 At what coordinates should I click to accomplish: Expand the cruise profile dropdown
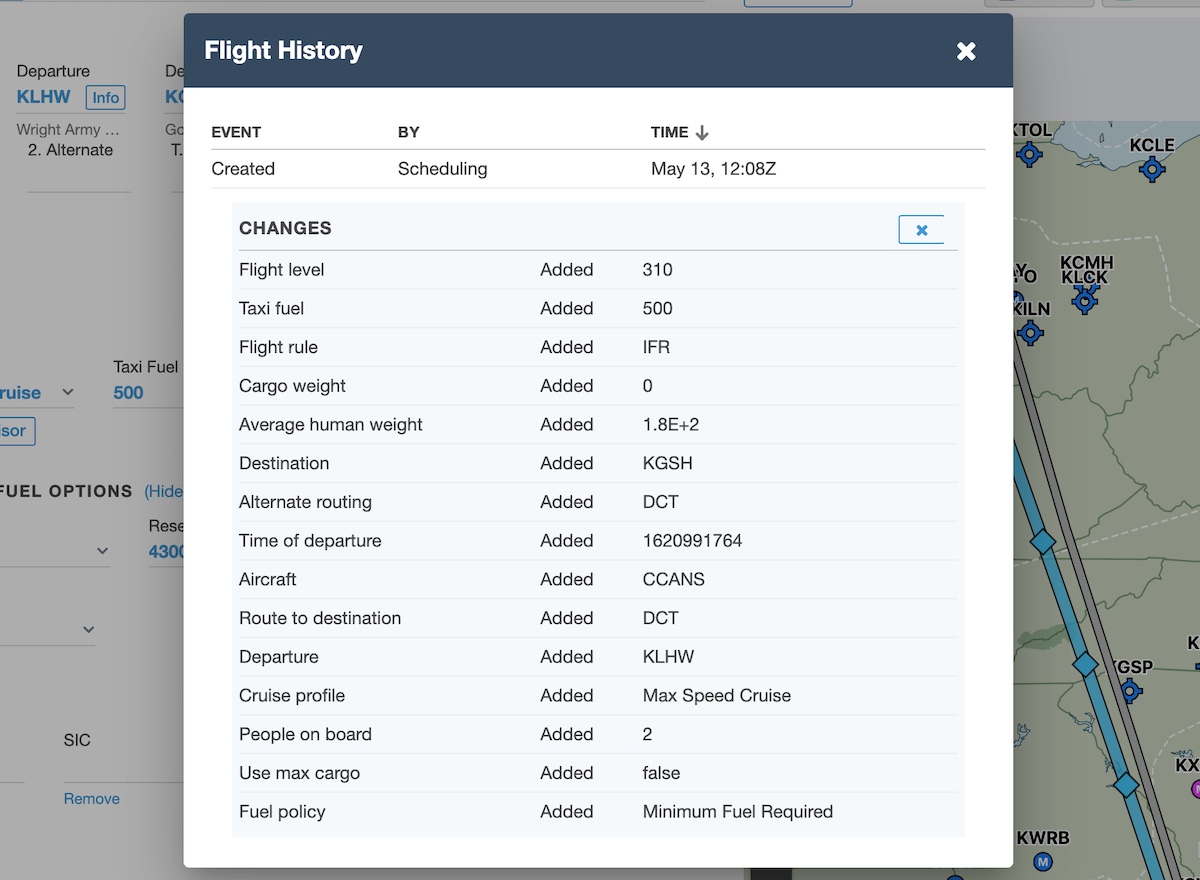point(68,392)
